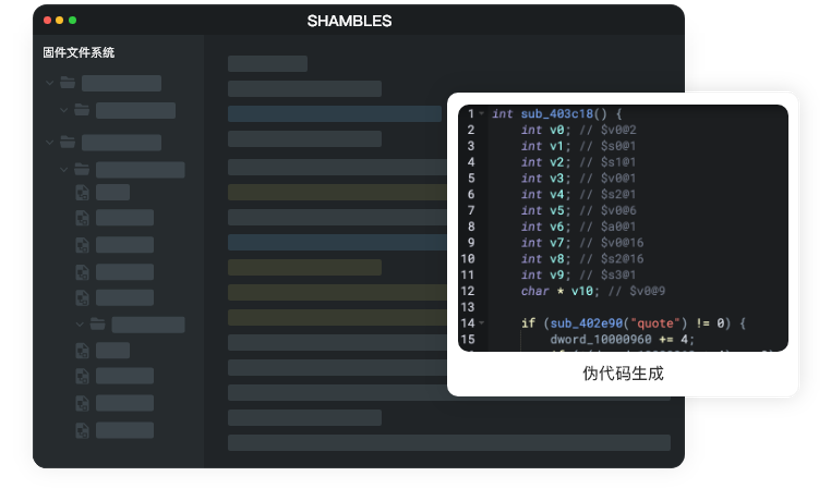Click the top-level folder icon at tree top
The height and width of the screenshot is (502, 832).
click(x=68, y=83)
